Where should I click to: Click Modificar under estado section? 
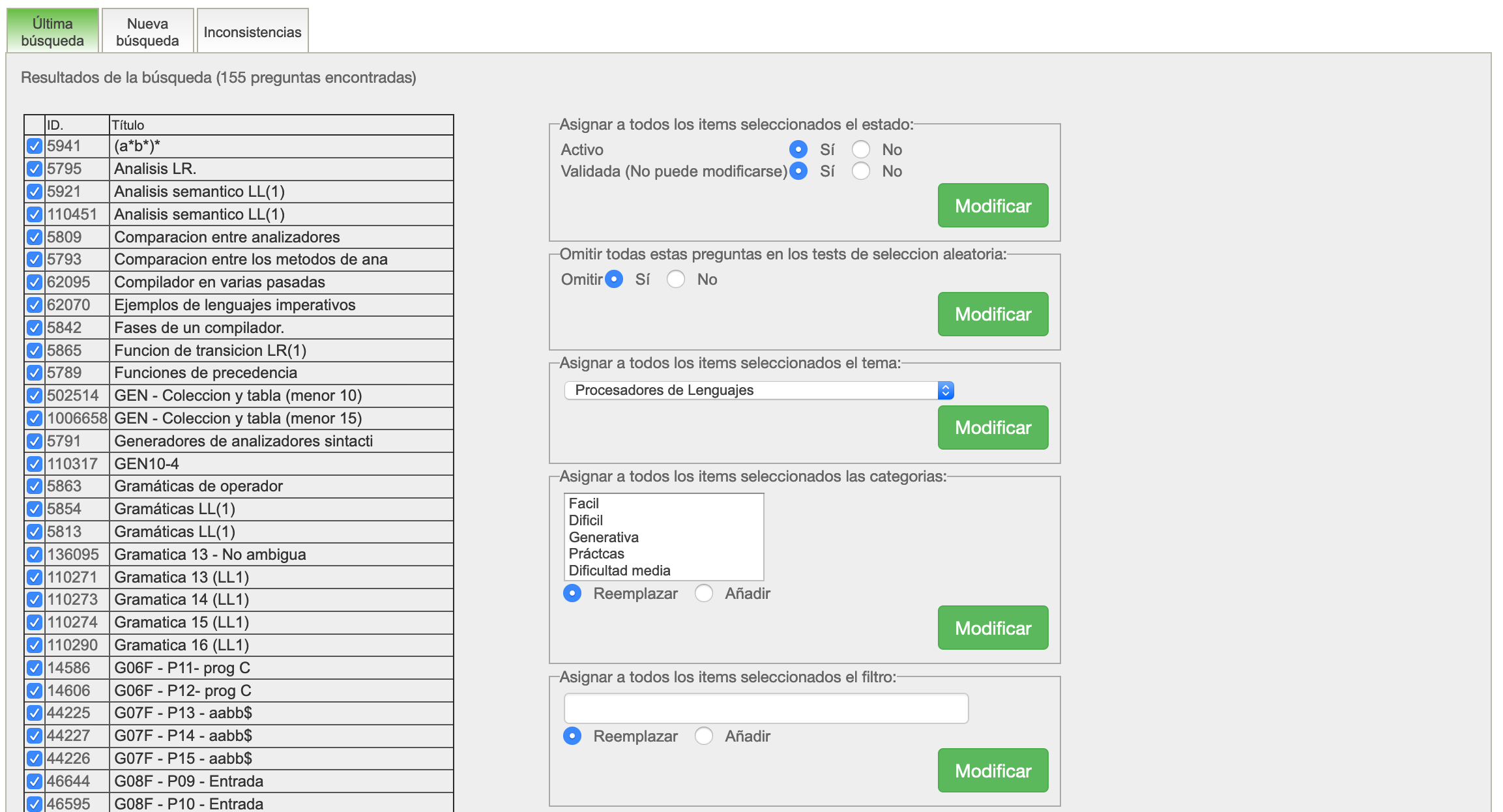click(992, 206)
